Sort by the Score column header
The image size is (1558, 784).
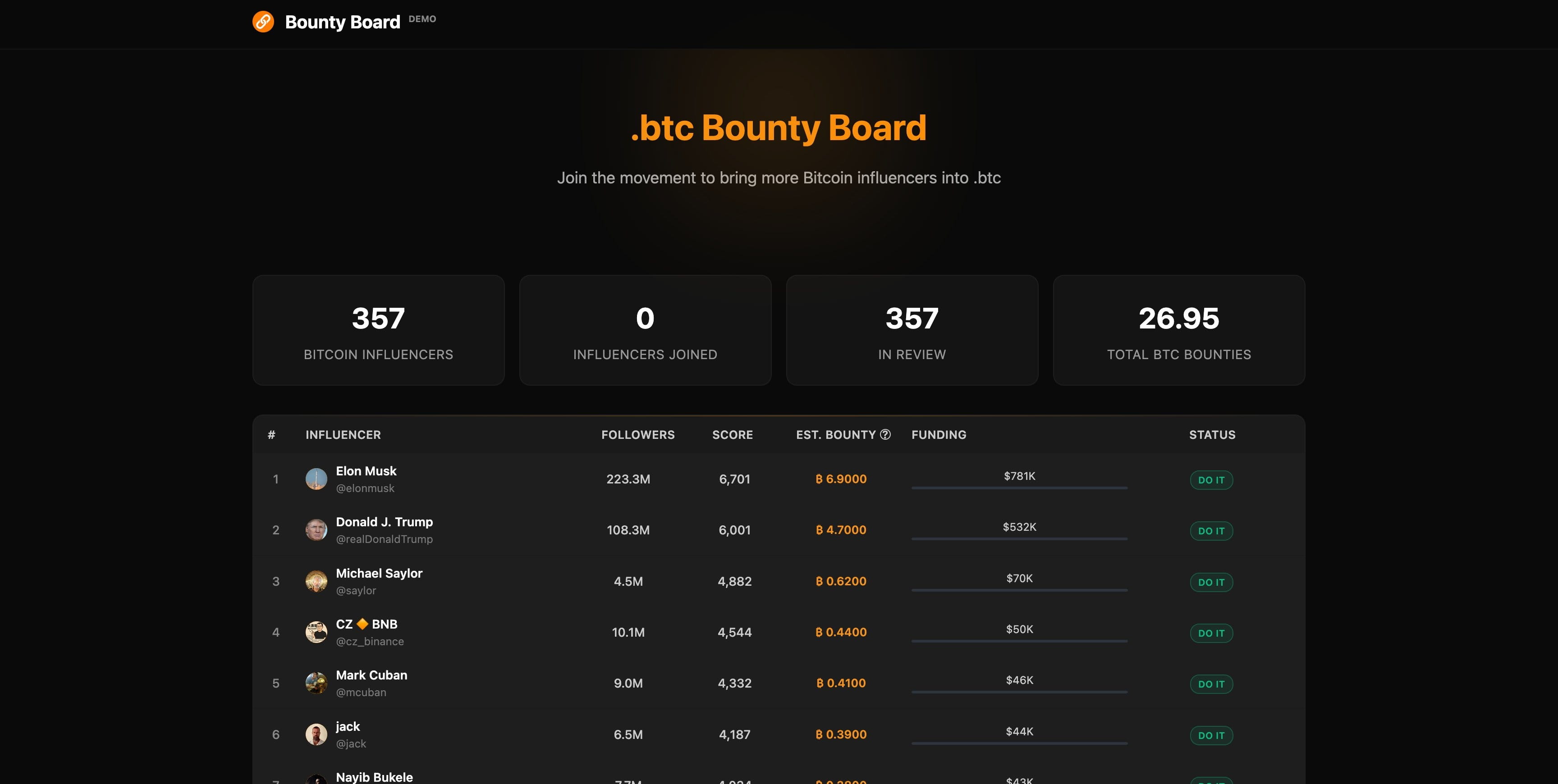[x=733, y=435]
